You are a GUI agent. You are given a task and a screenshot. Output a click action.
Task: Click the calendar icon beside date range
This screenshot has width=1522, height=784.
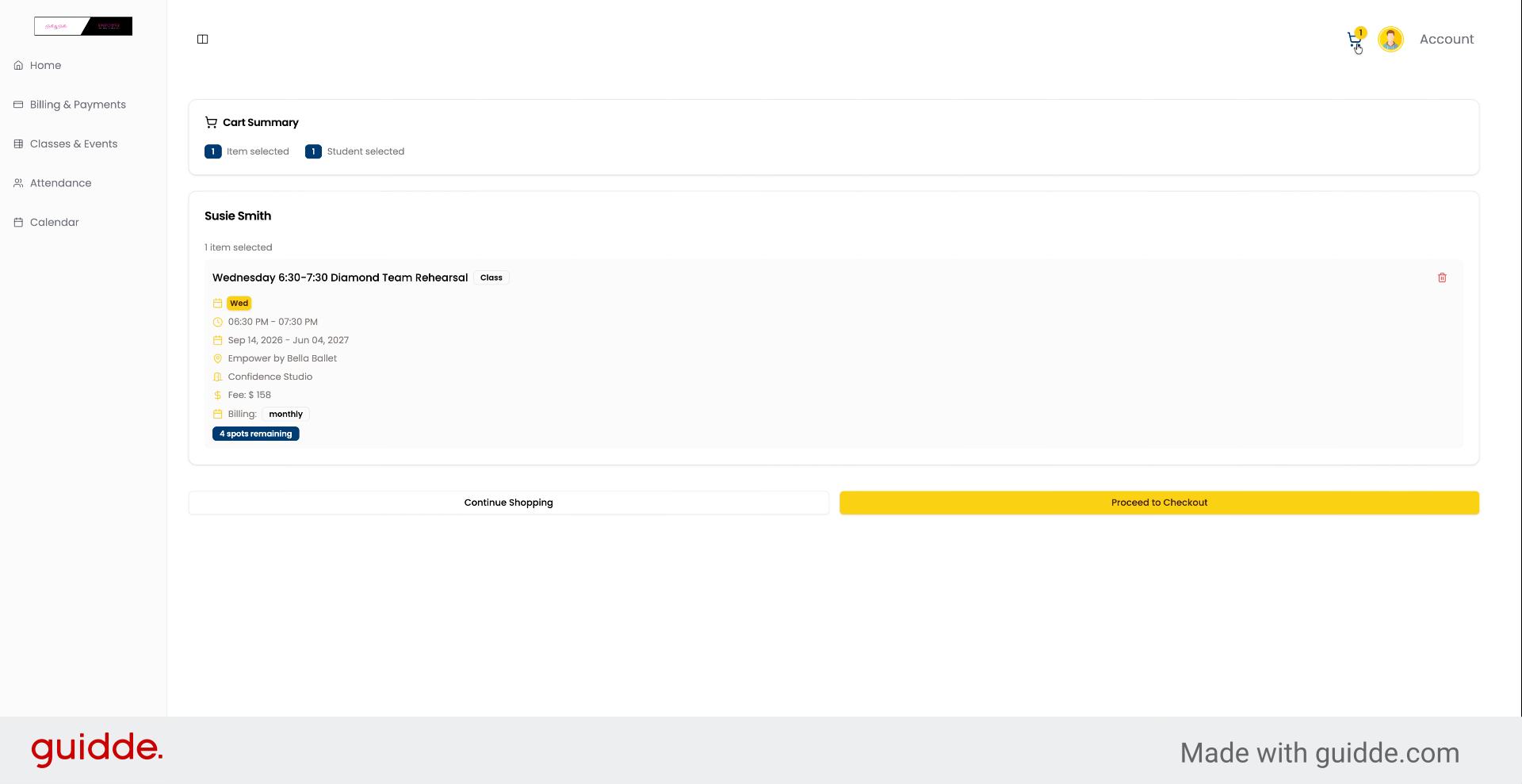click(217, 340)
